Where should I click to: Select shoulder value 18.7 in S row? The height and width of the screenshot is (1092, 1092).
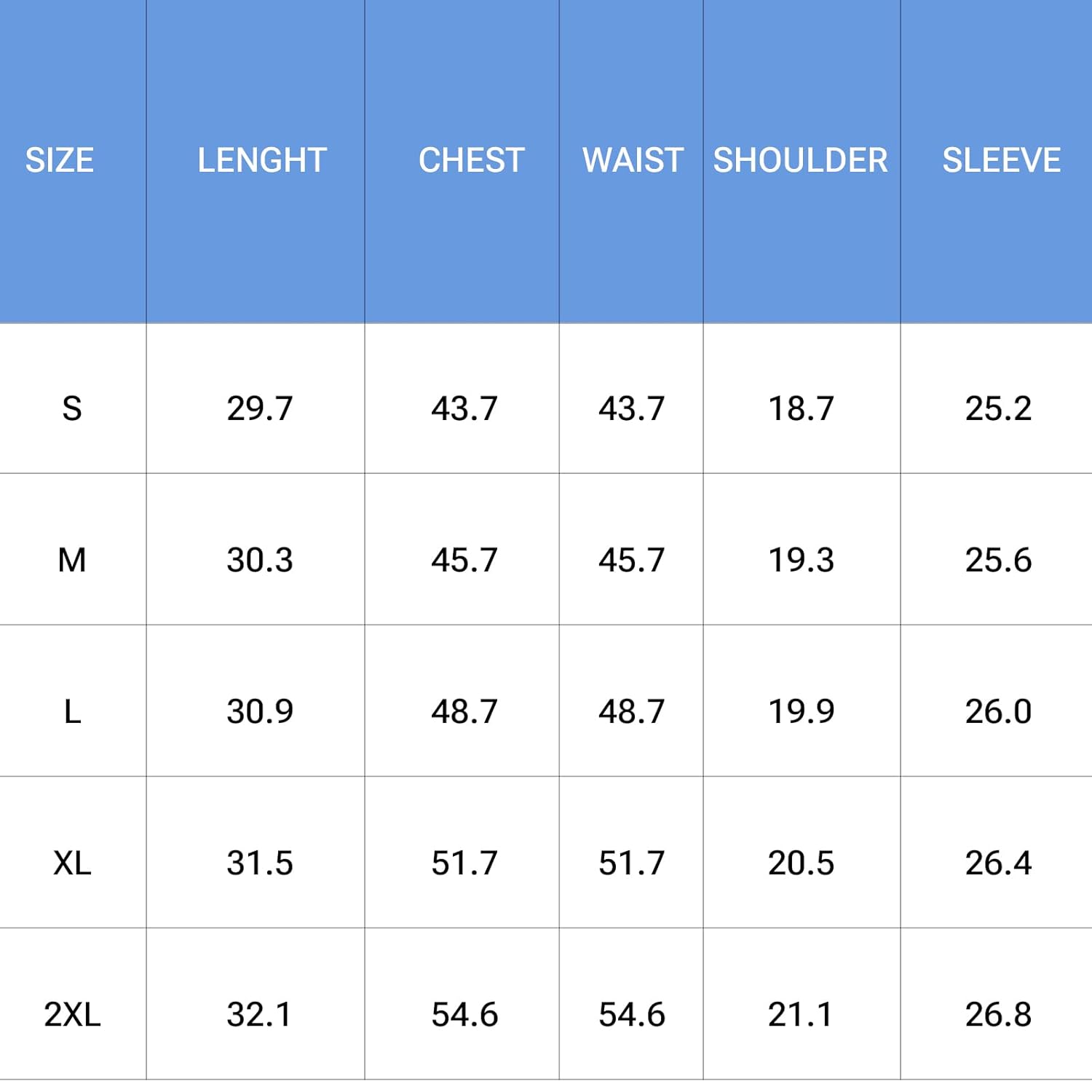(801, 408)
